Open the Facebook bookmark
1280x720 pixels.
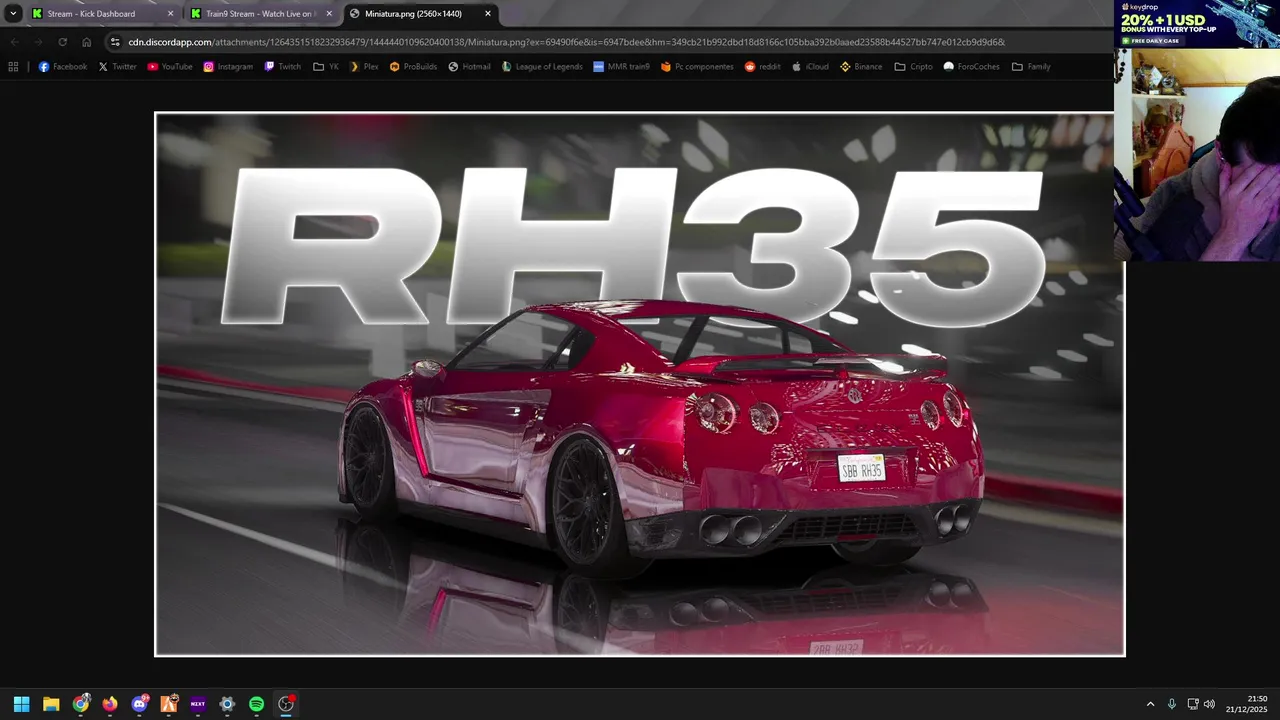pos(63,67)
